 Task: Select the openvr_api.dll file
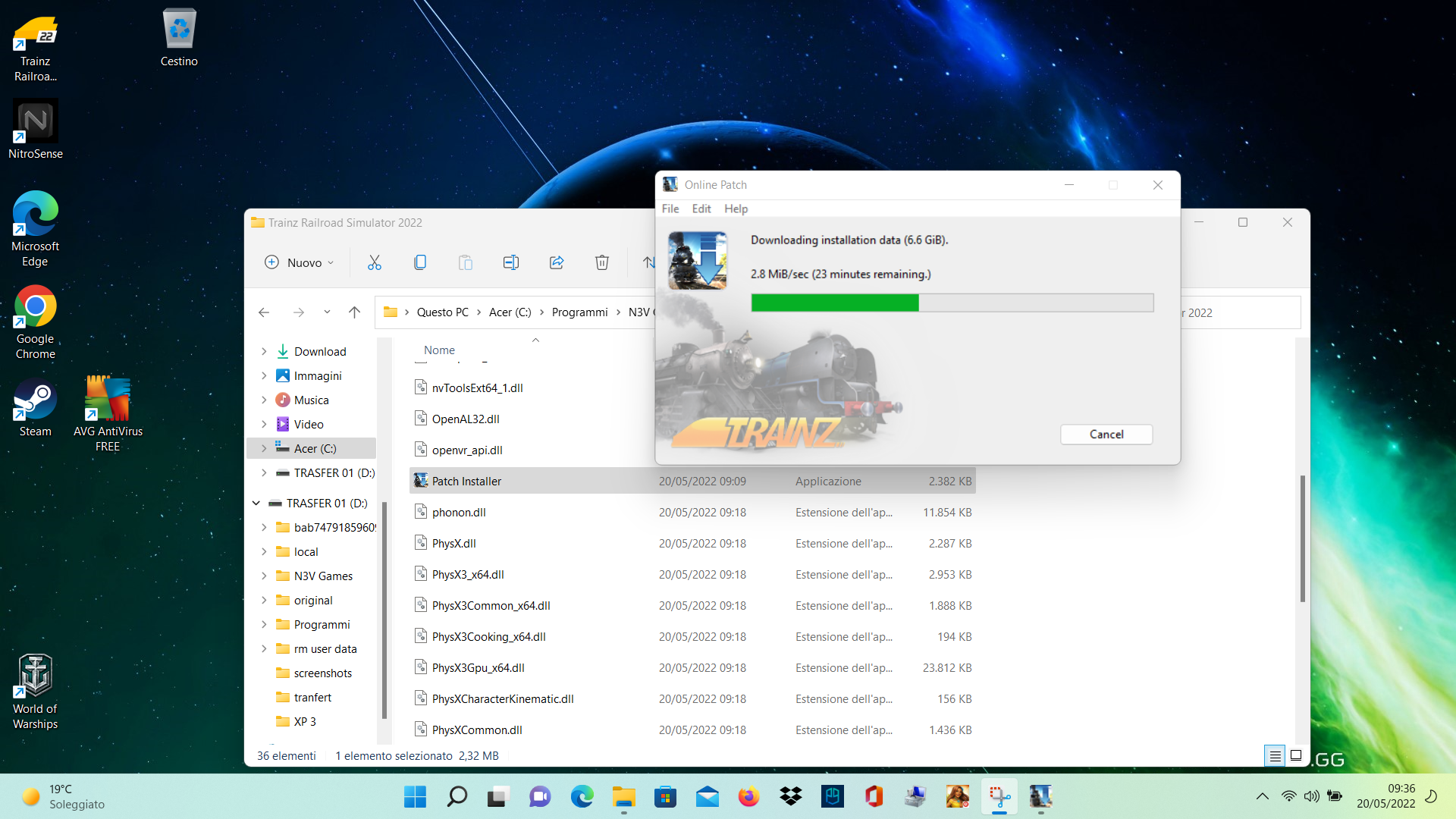pyautogui.click(x=467, y=450)
